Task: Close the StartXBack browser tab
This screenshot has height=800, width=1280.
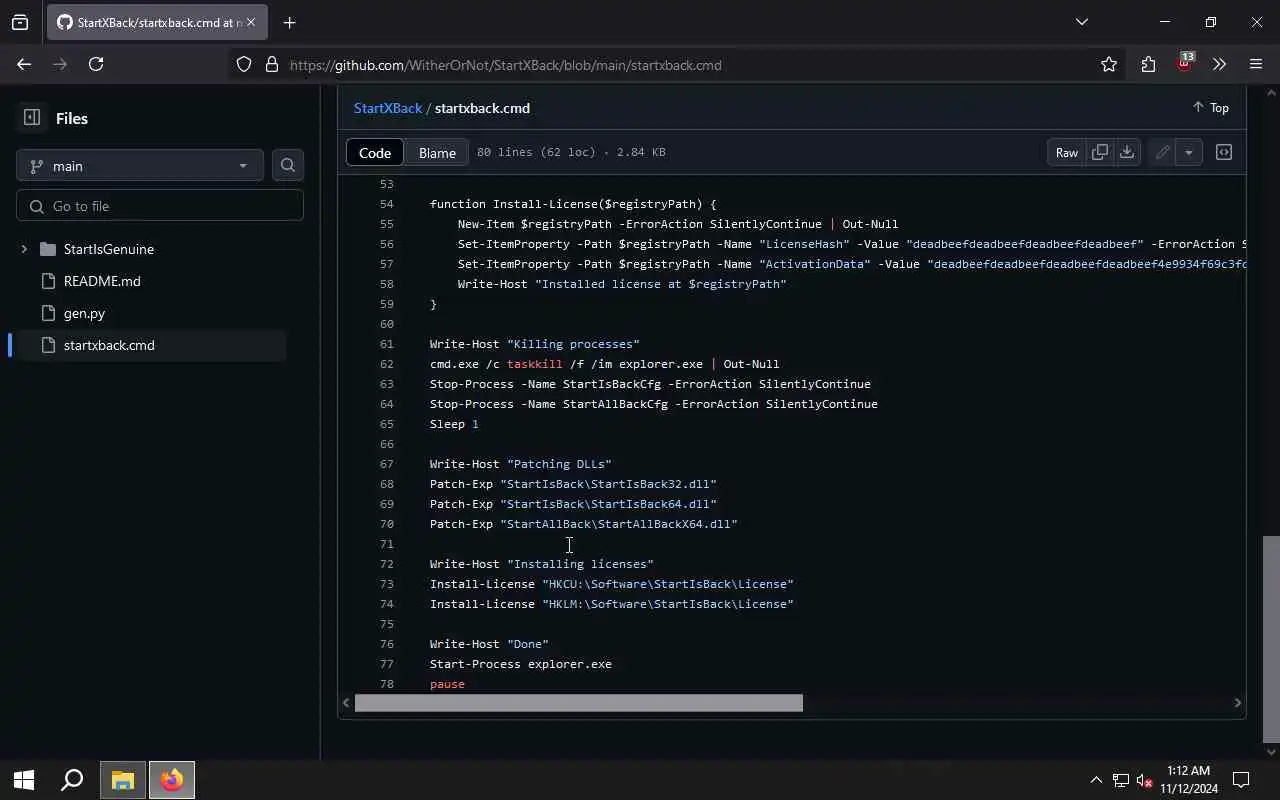Action: 250,22
